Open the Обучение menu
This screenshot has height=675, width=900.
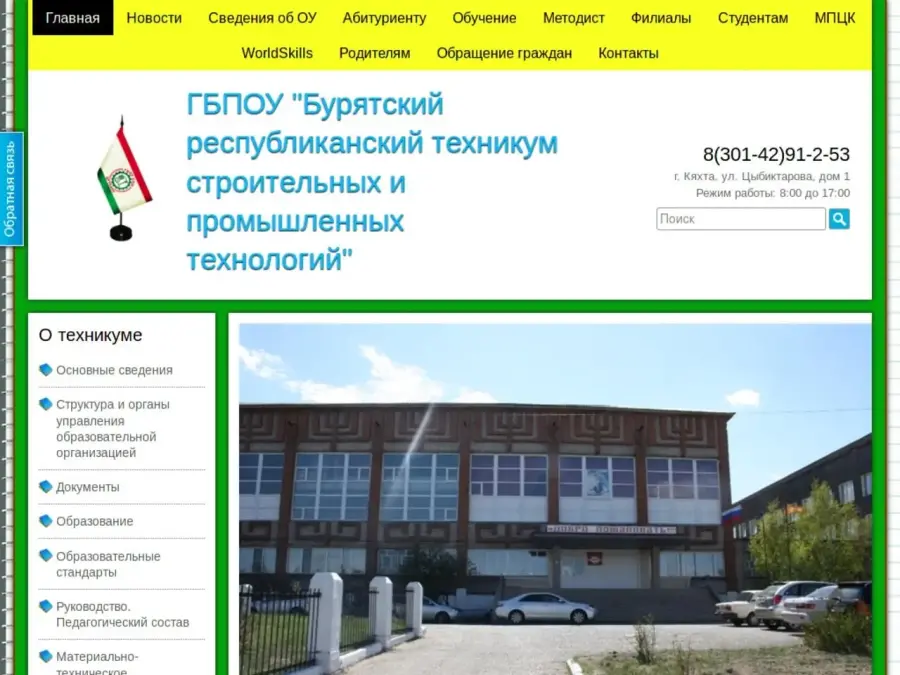tap(484, 18)
